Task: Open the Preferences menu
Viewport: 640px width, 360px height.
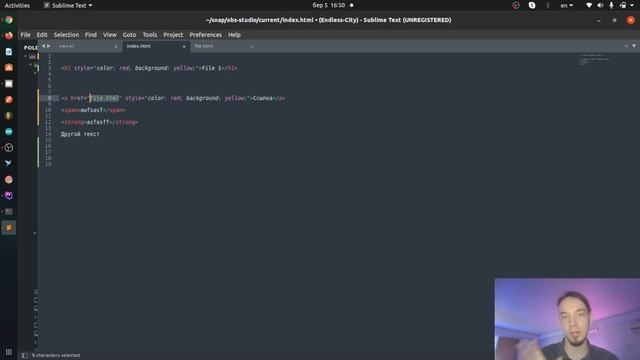Action: click(x=205, y=35)
